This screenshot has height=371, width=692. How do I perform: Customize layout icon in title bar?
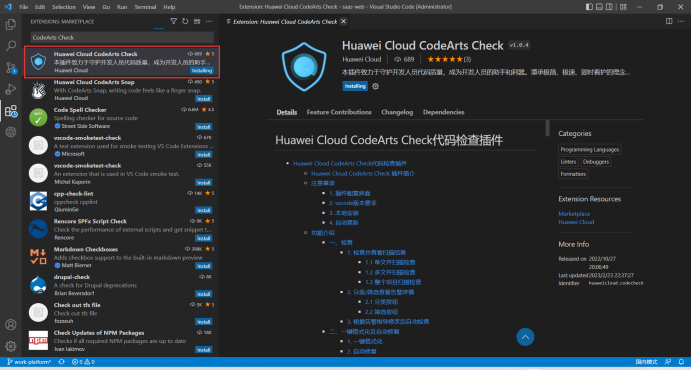click(x=623, y=7)
